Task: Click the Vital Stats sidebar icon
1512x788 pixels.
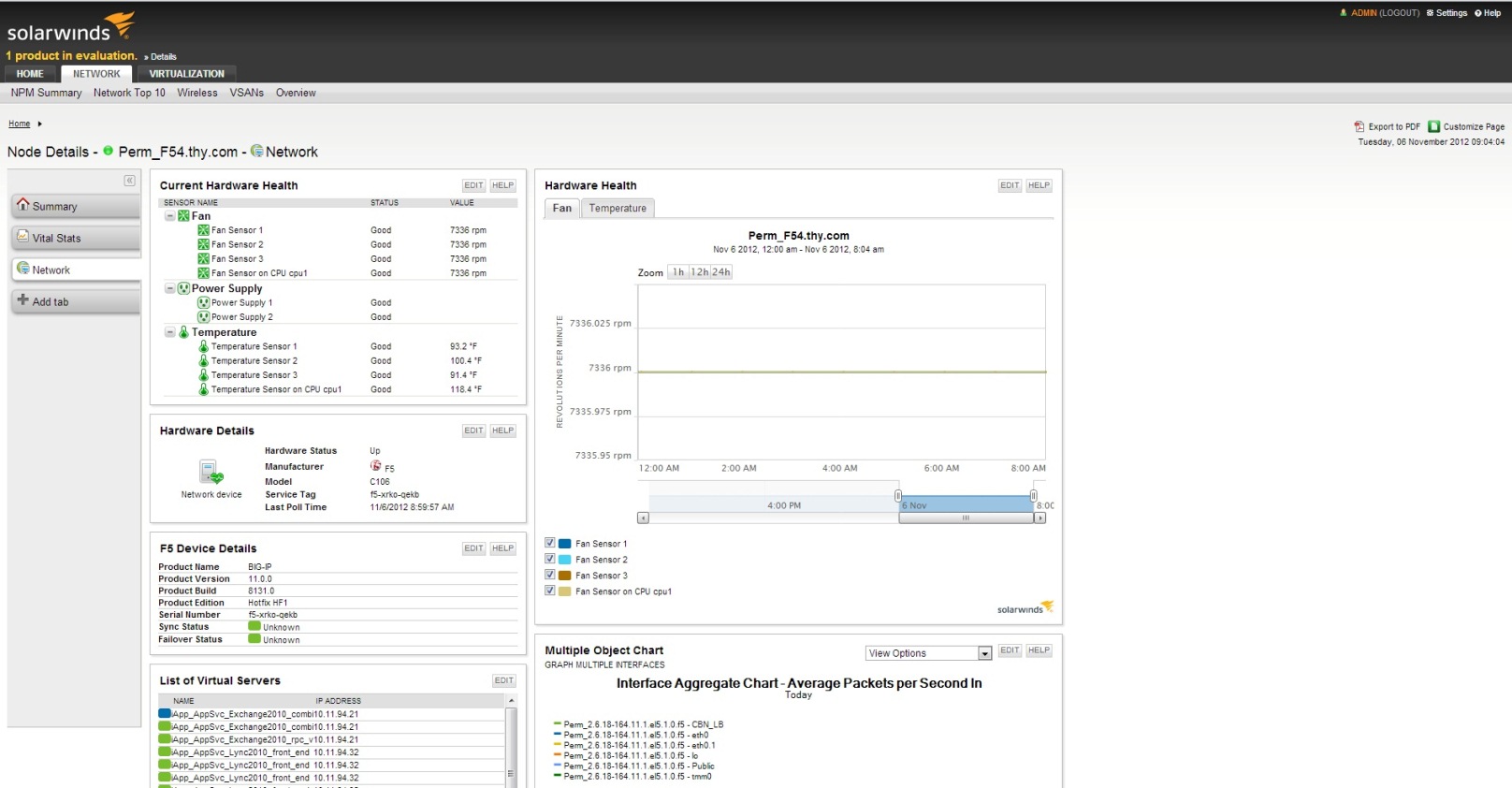Action: click(23, 237)
